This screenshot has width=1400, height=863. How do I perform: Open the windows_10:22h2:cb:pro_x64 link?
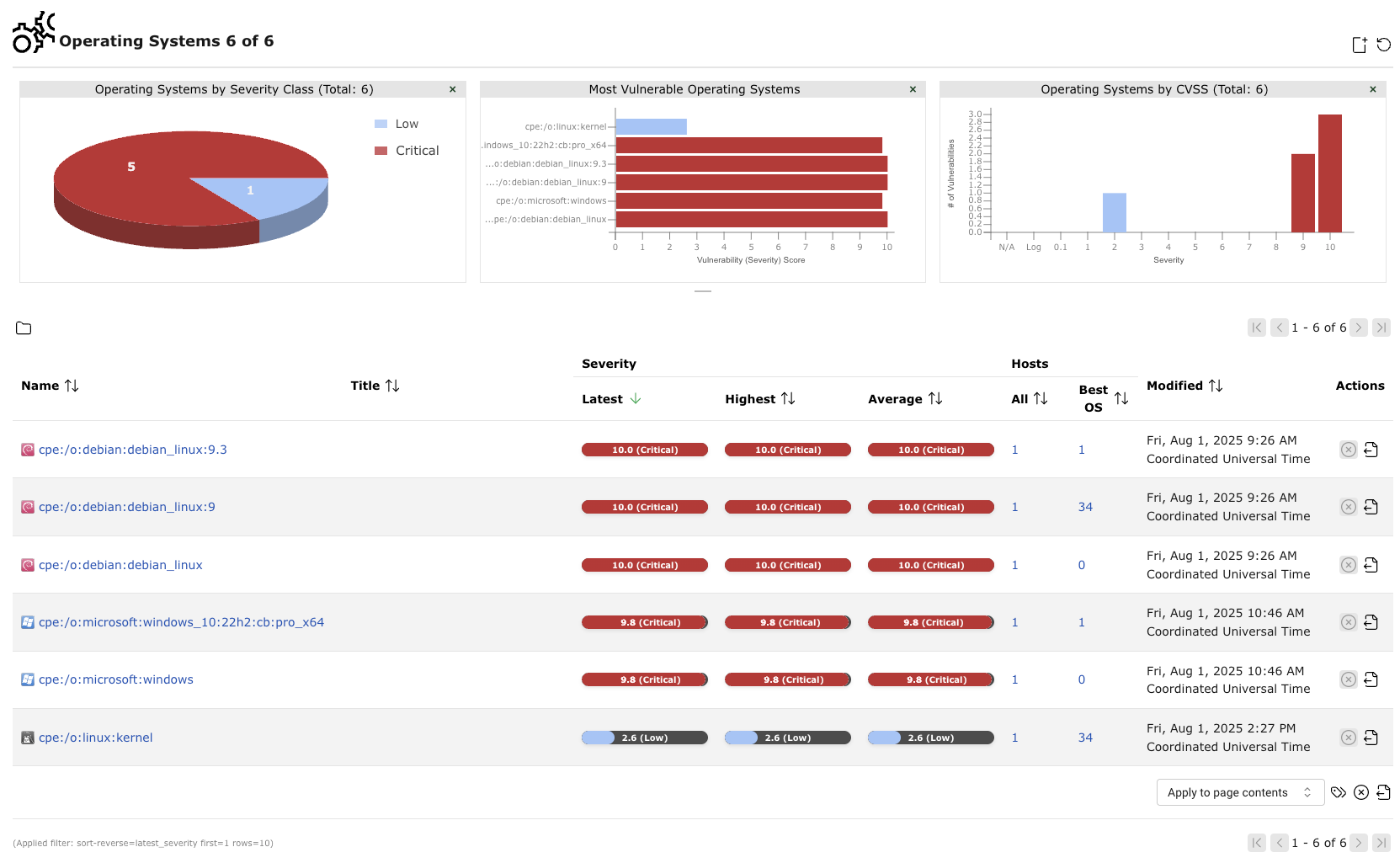pyautogui.click(x=181, y=622)
